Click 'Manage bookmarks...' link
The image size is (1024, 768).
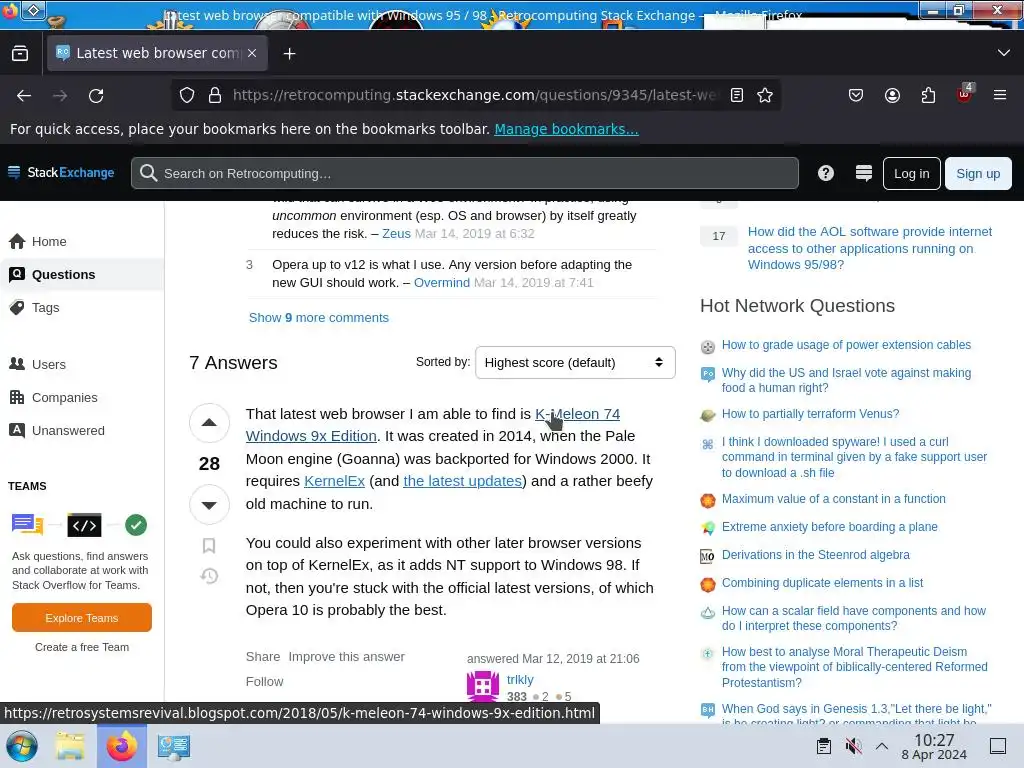click(x=566, y=129)
